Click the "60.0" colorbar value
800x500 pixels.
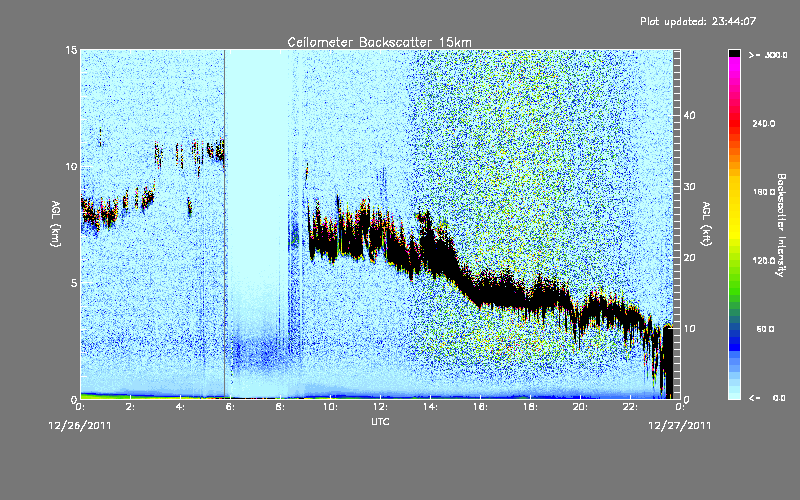[765, 329]
